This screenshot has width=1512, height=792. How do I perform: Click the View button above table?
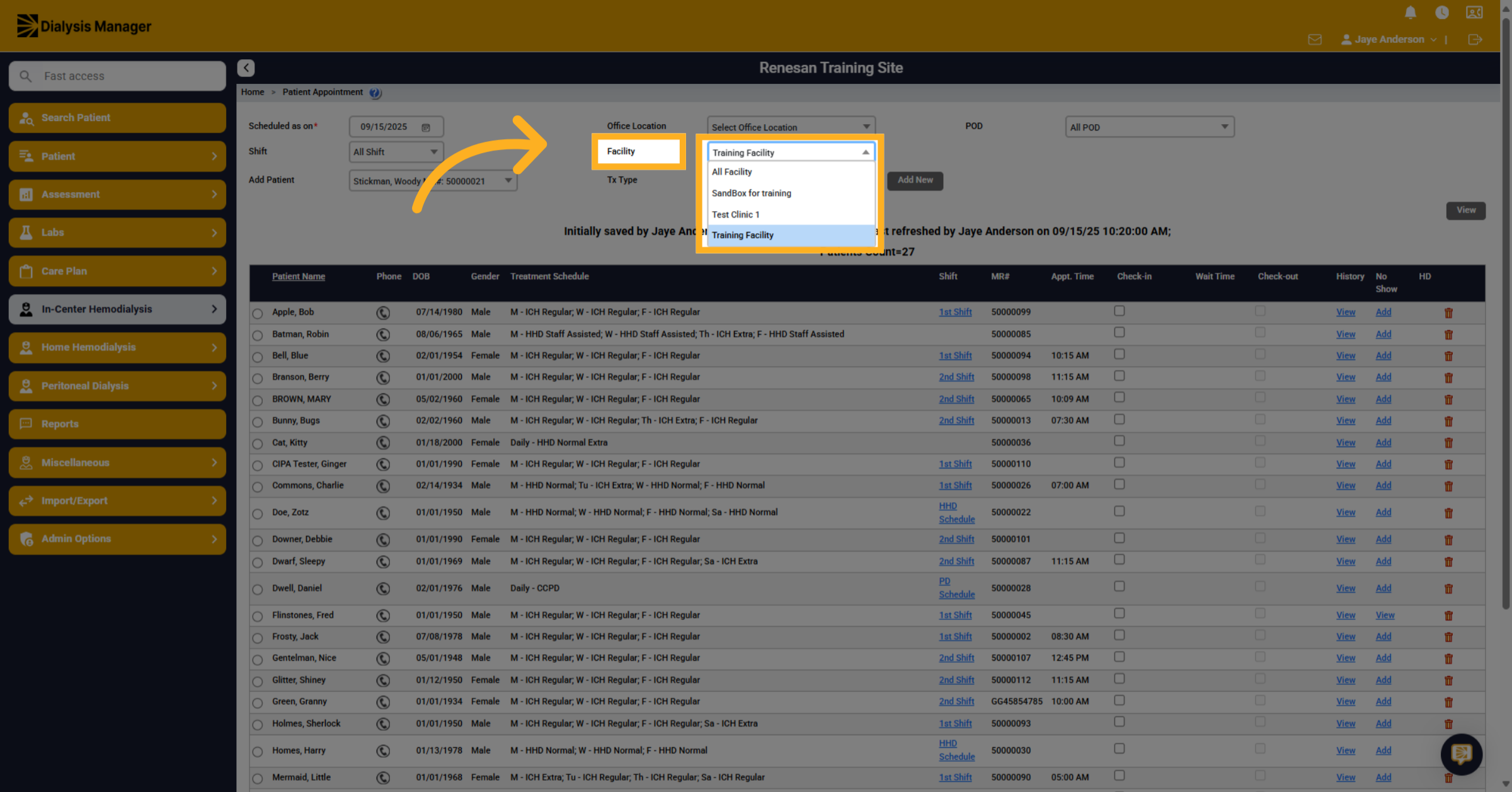click(x=1465, y=210)
